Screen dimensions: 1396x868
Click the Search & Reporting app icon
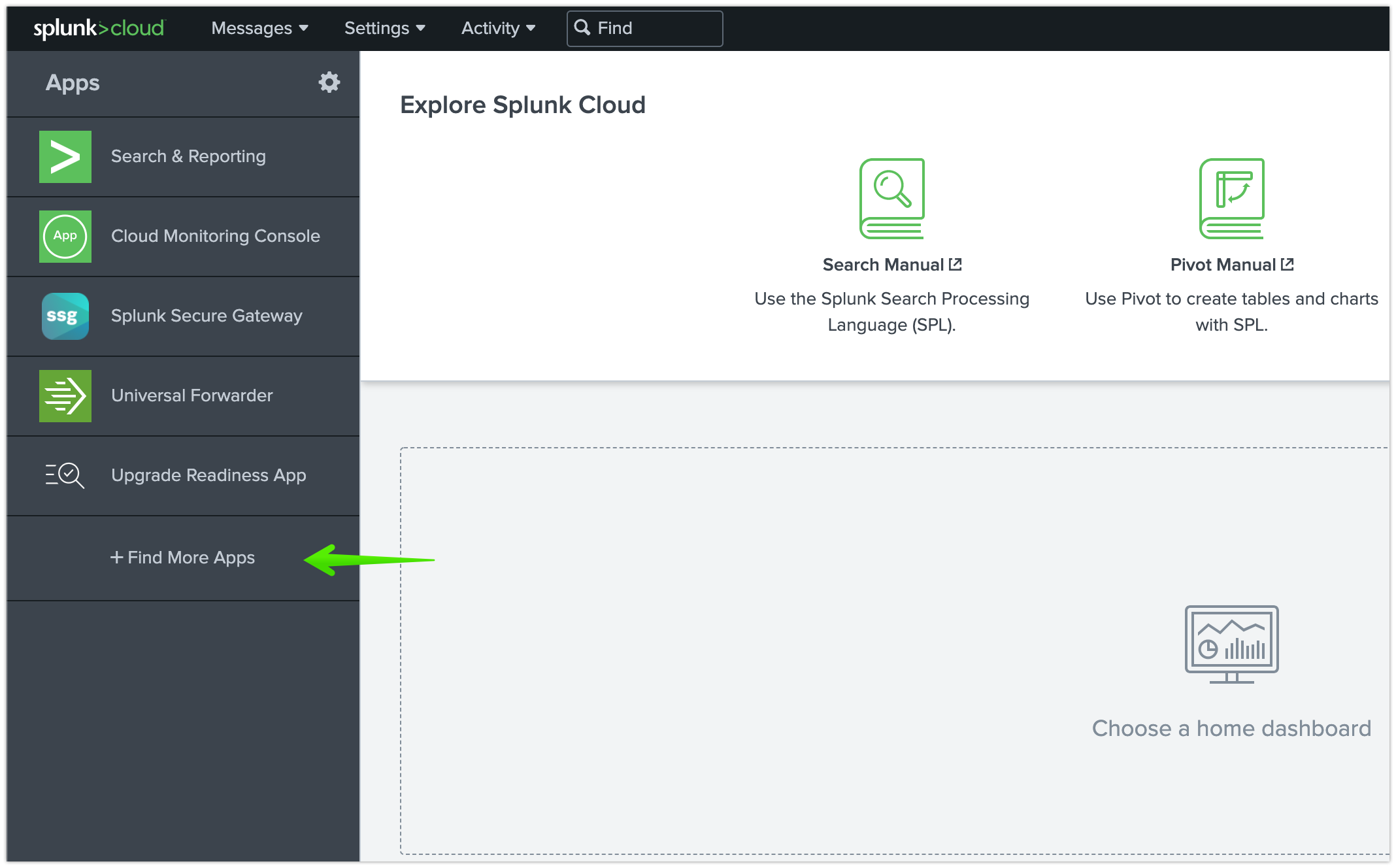[65, 156]
